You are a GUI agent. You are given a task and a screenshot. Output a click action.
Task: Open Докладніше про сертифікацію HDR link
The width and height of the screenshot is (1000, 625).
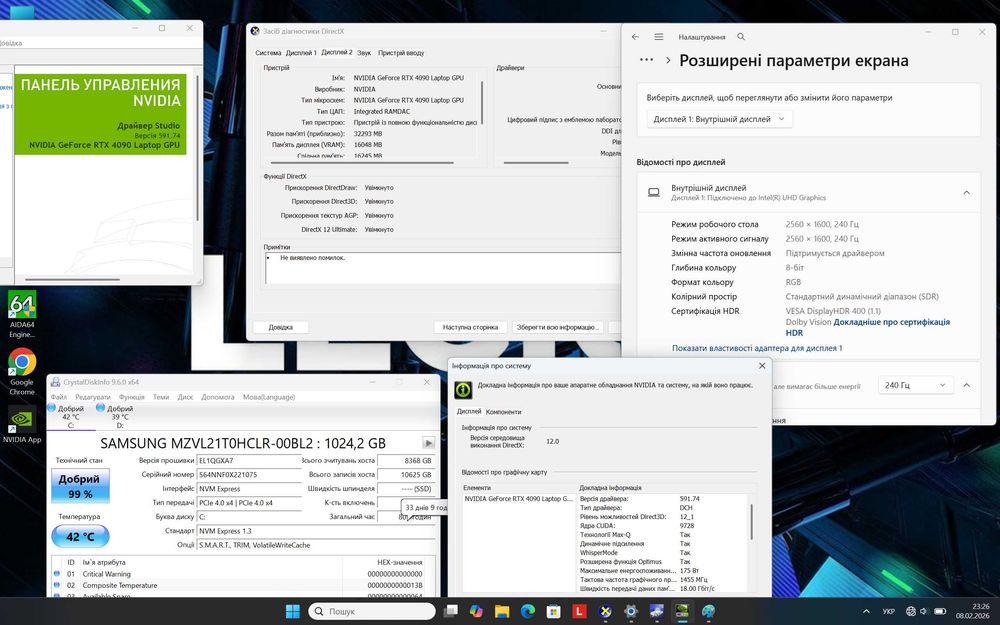tap(868, 327)
